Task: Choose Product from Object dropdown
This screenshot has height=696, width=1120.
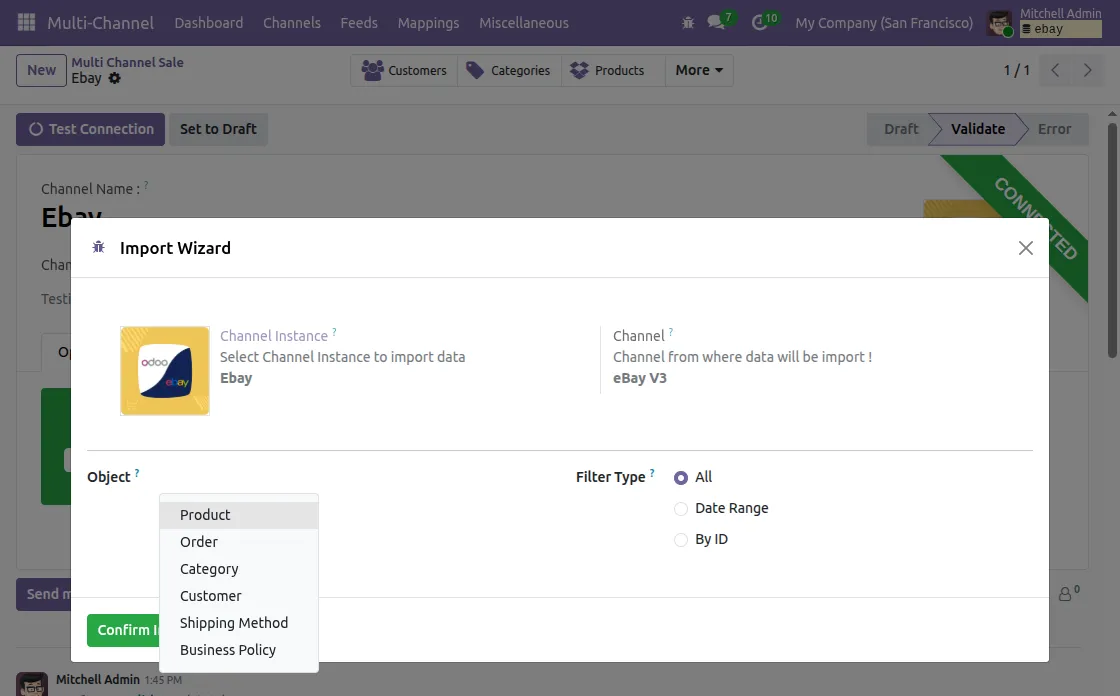Action: coord(239,515)
